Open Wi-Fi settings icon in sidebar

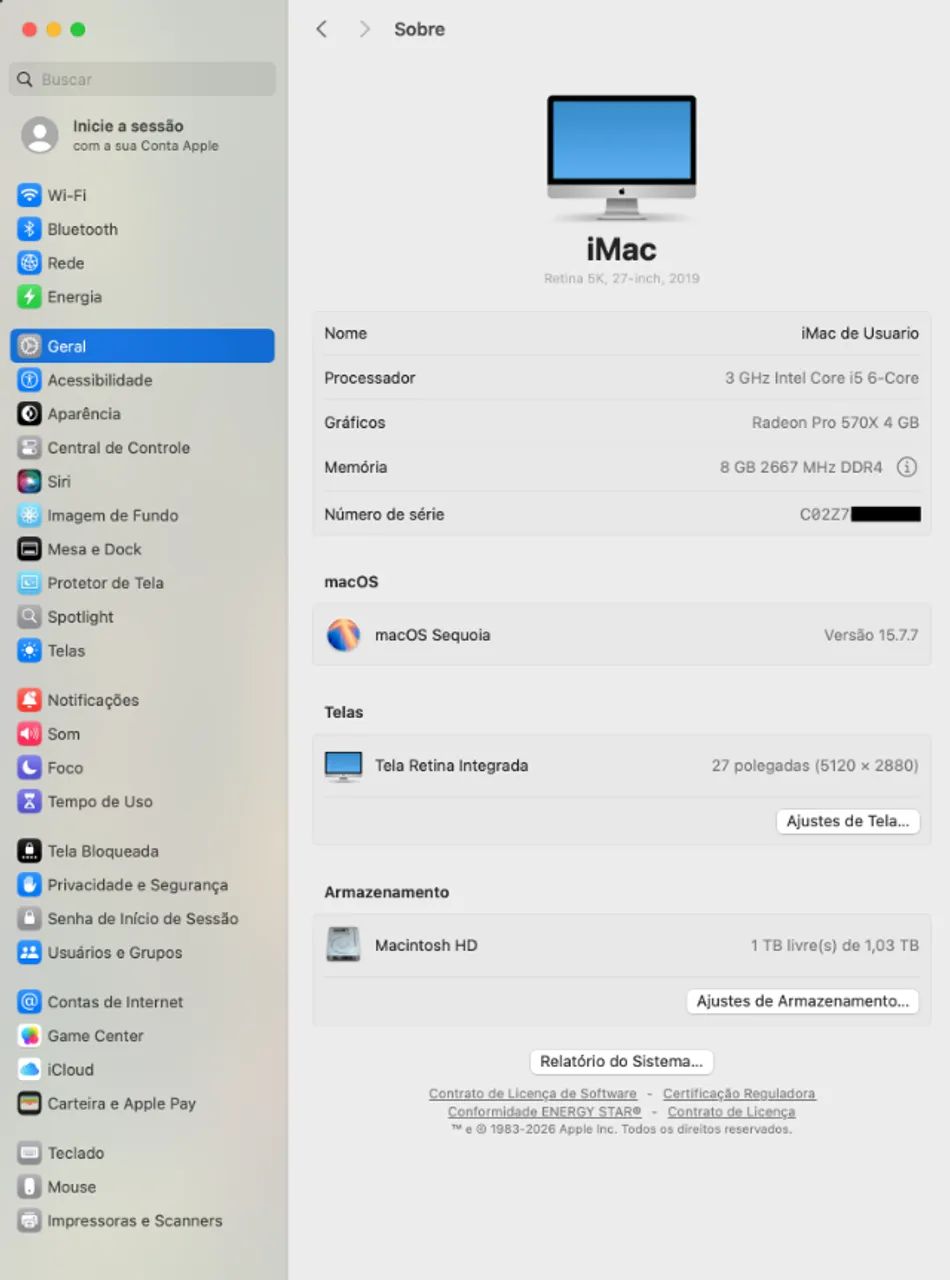click(x=30, y=195)
